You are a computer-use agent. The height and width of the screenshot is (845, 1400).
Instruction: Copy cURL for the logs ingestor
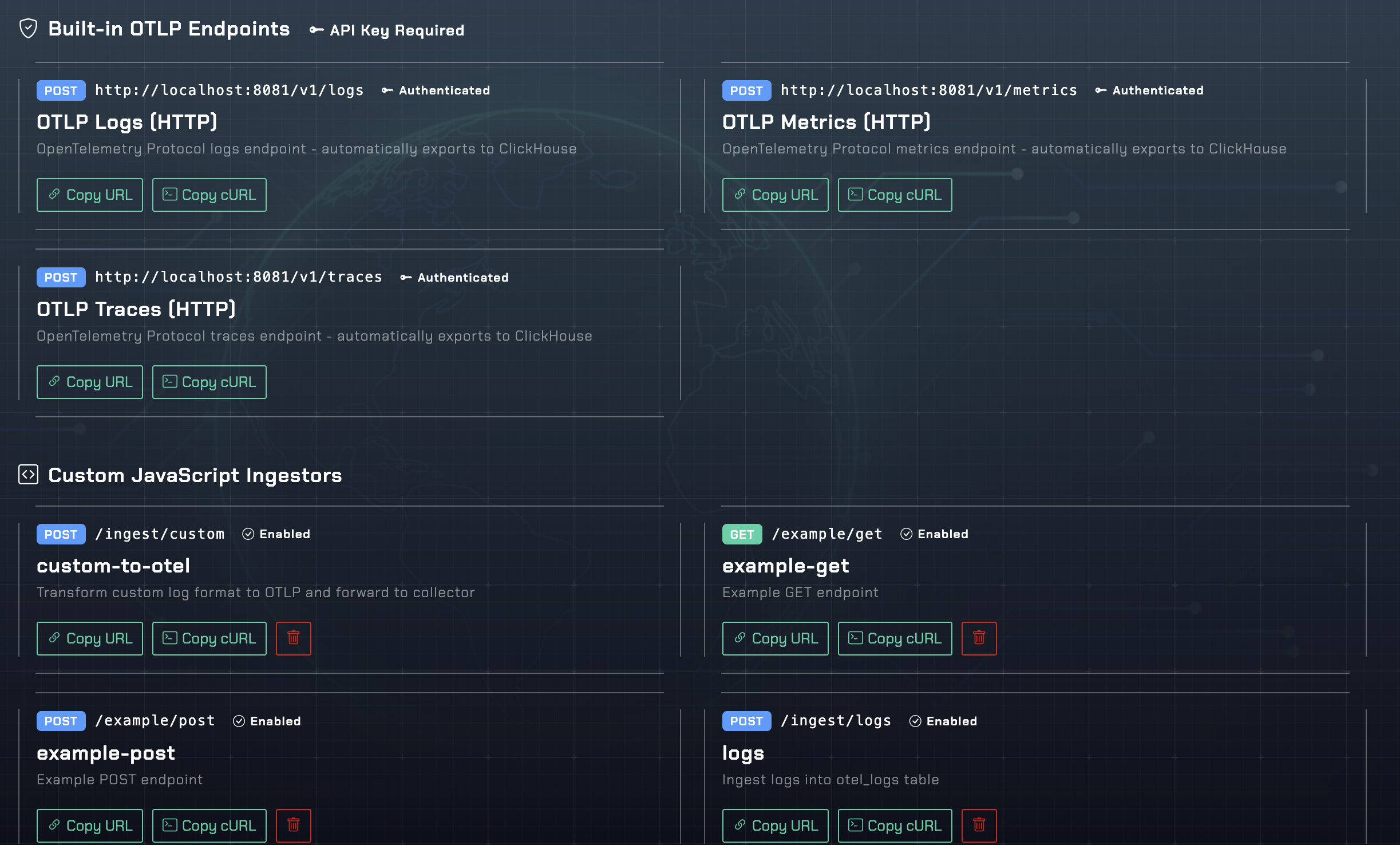[x=895, y=826]
